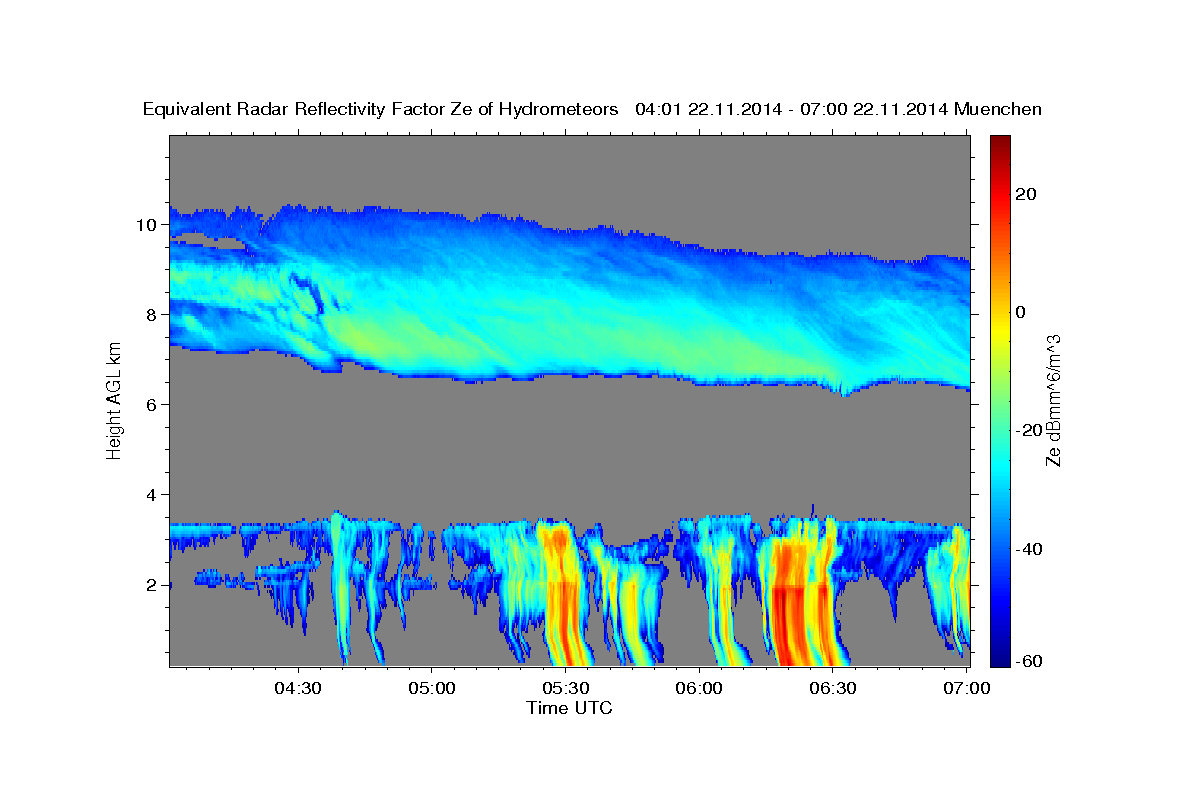Click the colorbar label -60
This screenshot has width=1200, height=800.
click(1029, 661)
